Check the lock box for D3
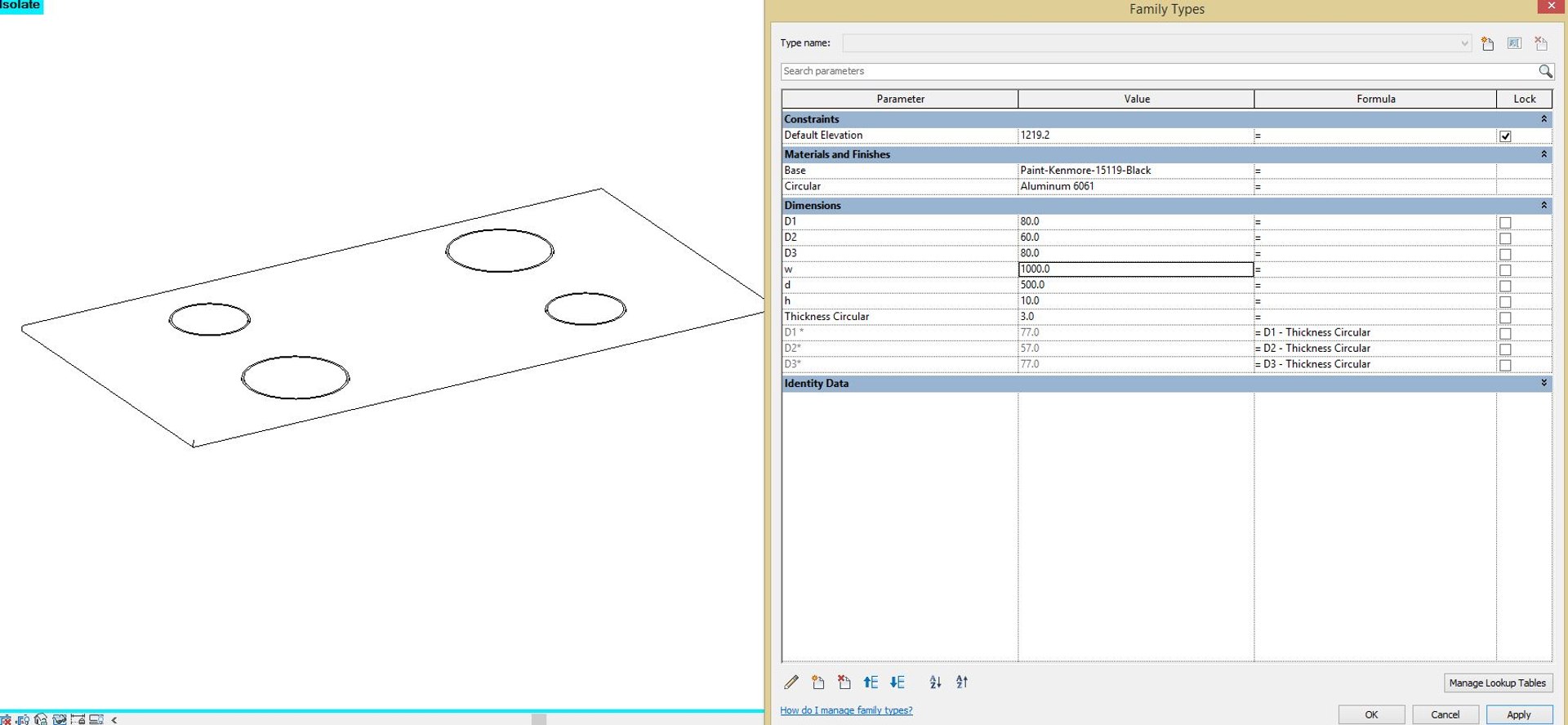Screen dimensions: 1568x725 pyautogui.click(x=1505, y=255)
